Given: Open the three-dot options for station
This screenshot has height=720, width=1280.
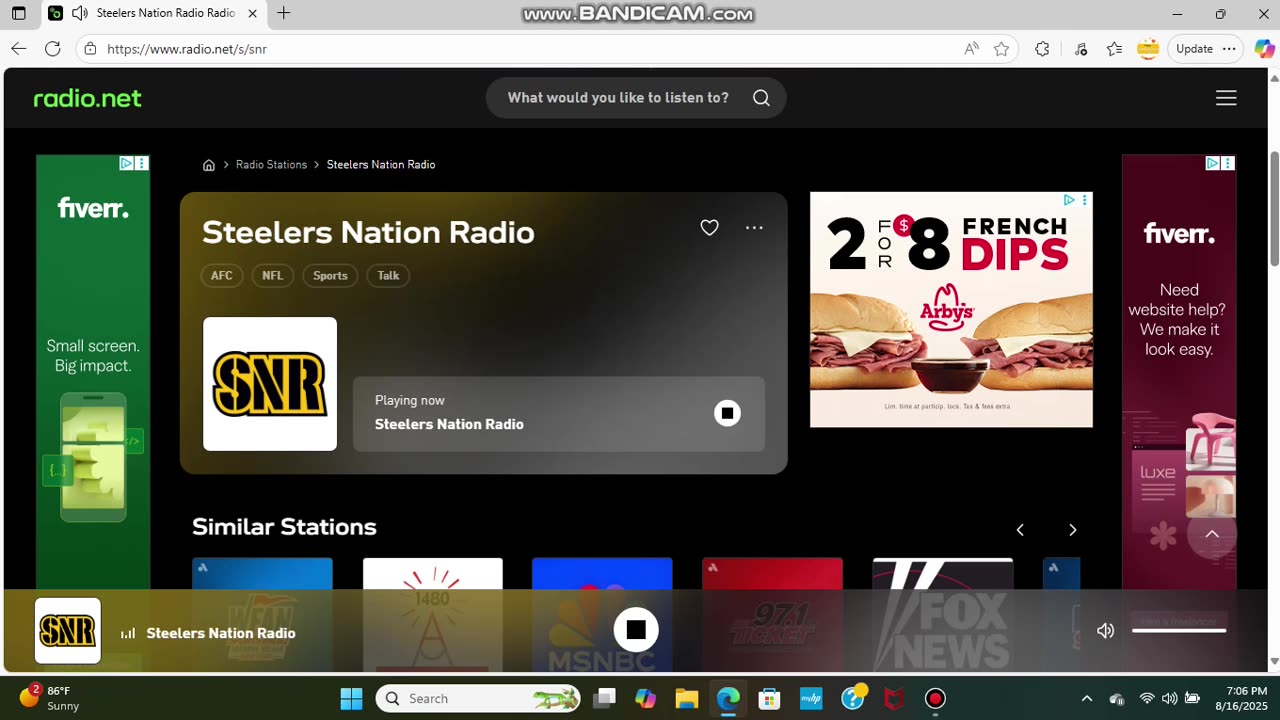Looking at the screenshot, I should coord(754,228).
